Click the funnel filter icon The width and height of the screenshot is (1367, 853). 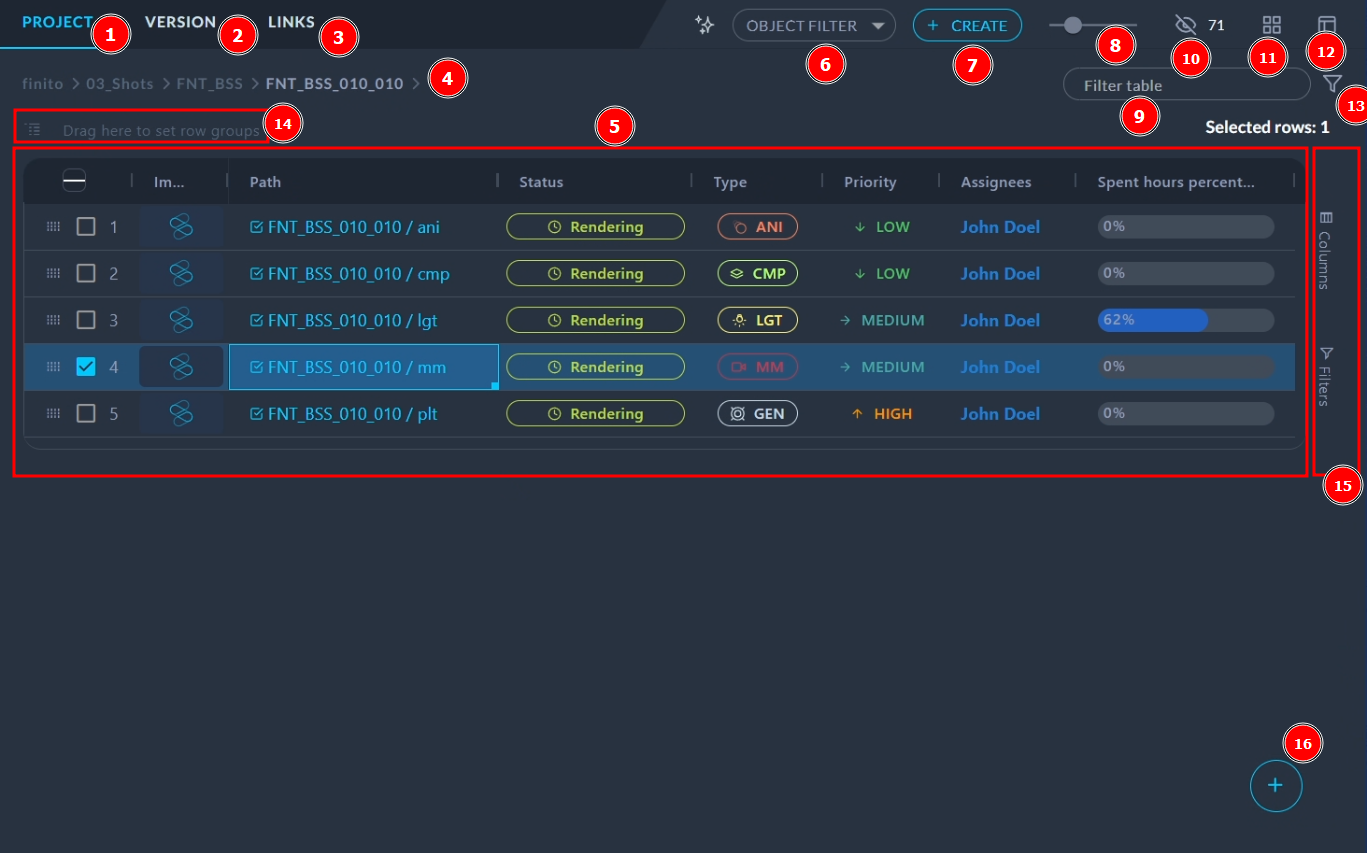(1332, 84)
